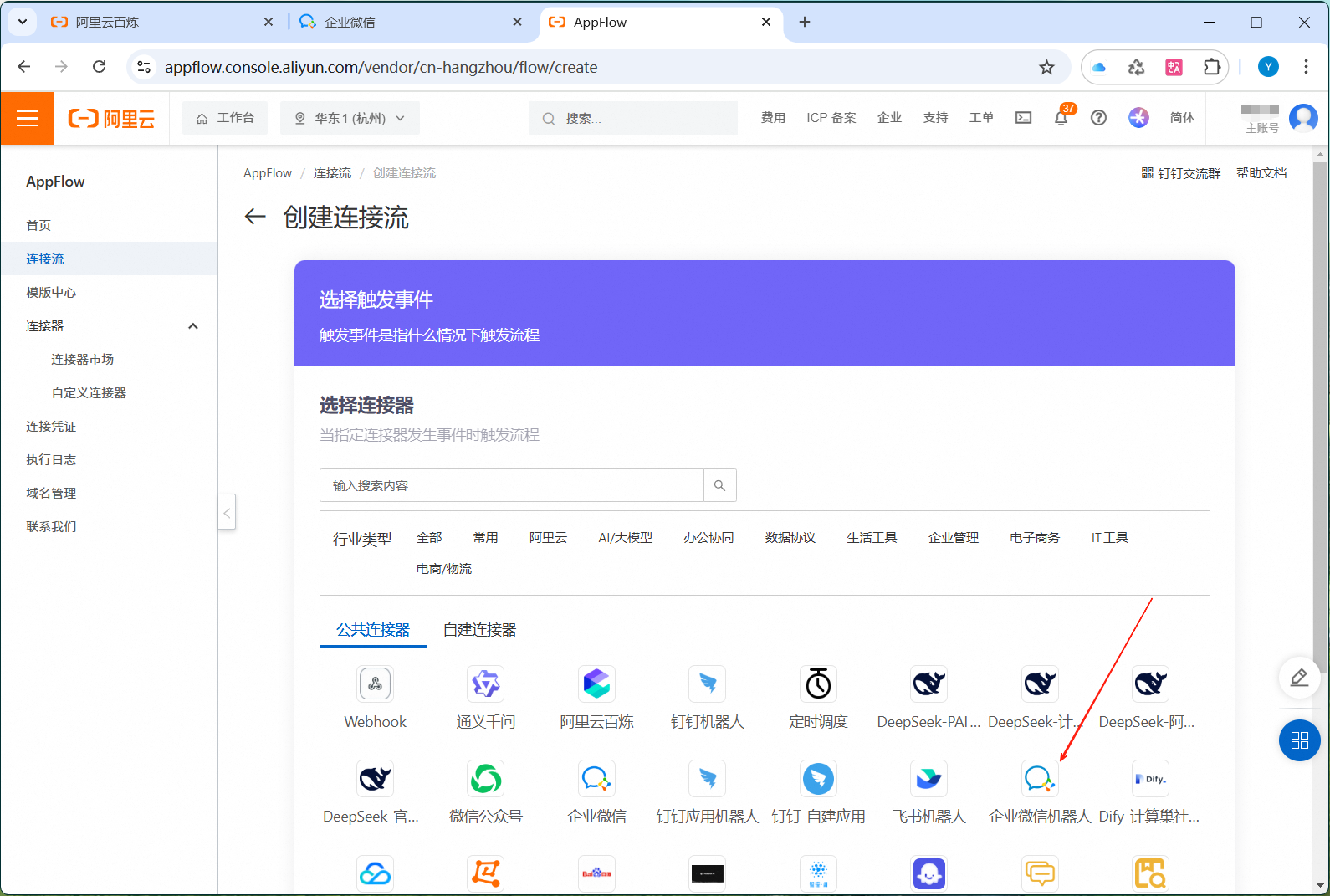The width and height of the screenshot is (1330, 896).
Task: Select the 微信公众号 connector icon
Action: [486, 779]
